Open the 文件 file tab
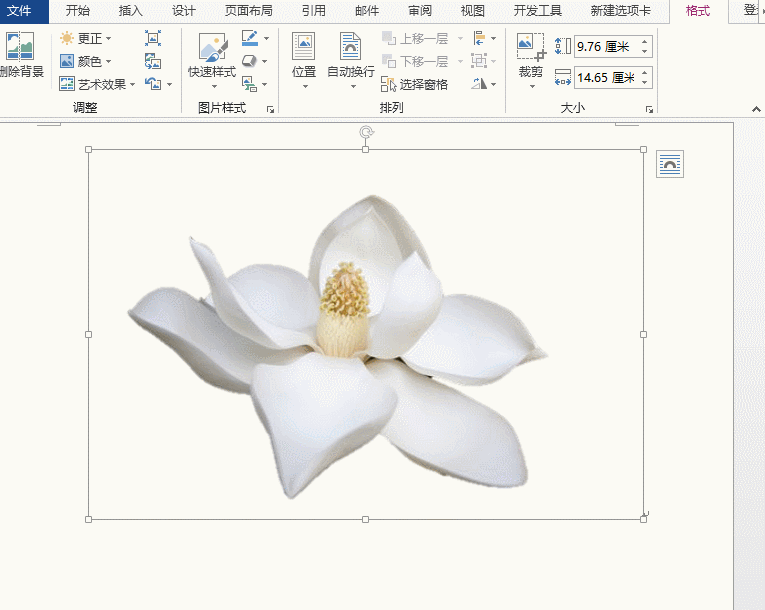Viewport: 765px width, 610px height. 20,11
